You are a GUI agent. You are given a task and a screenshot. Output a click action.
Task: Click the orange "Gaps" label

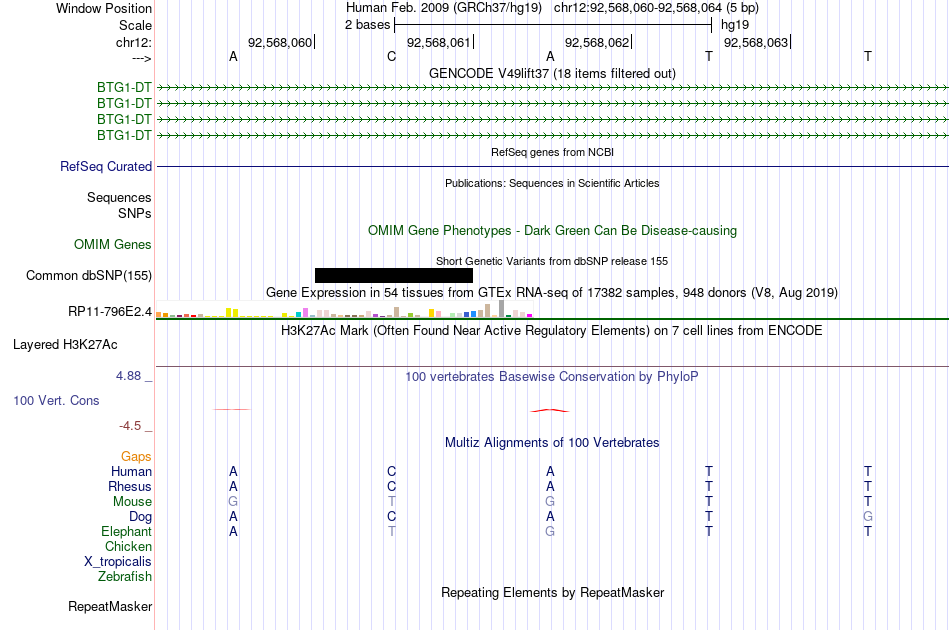136,456
